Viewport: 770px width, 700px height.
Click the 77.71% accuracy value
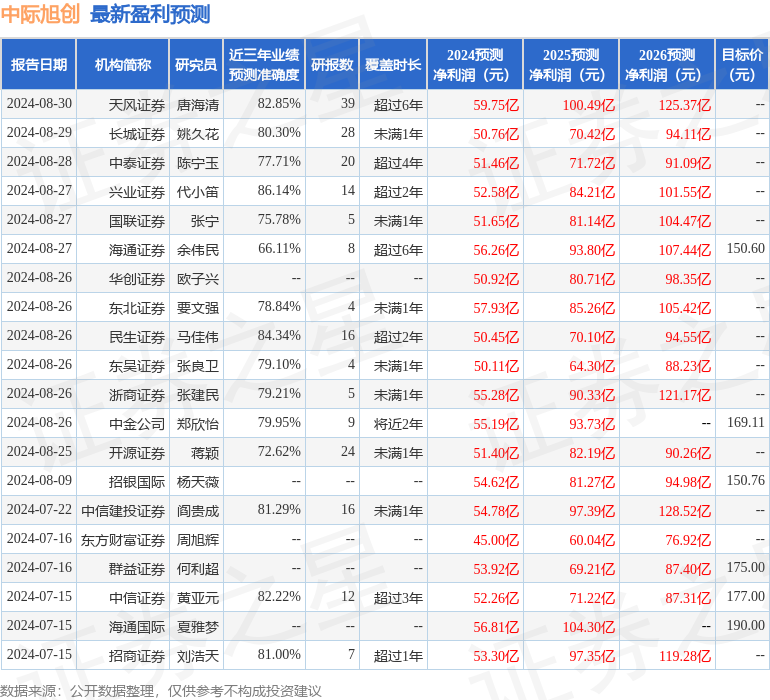pyautogui.click(x=279, y=161)
